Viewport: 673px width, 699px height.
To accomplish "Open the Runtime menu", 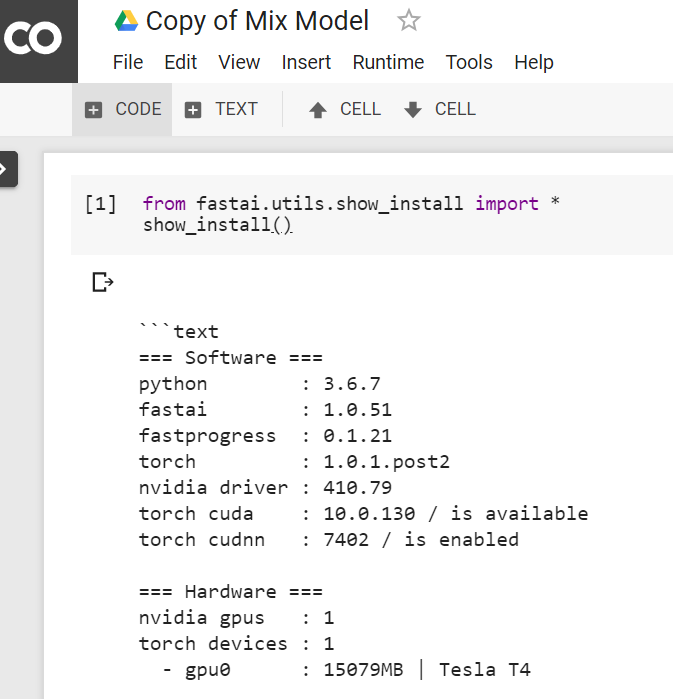I will [388, 62].
